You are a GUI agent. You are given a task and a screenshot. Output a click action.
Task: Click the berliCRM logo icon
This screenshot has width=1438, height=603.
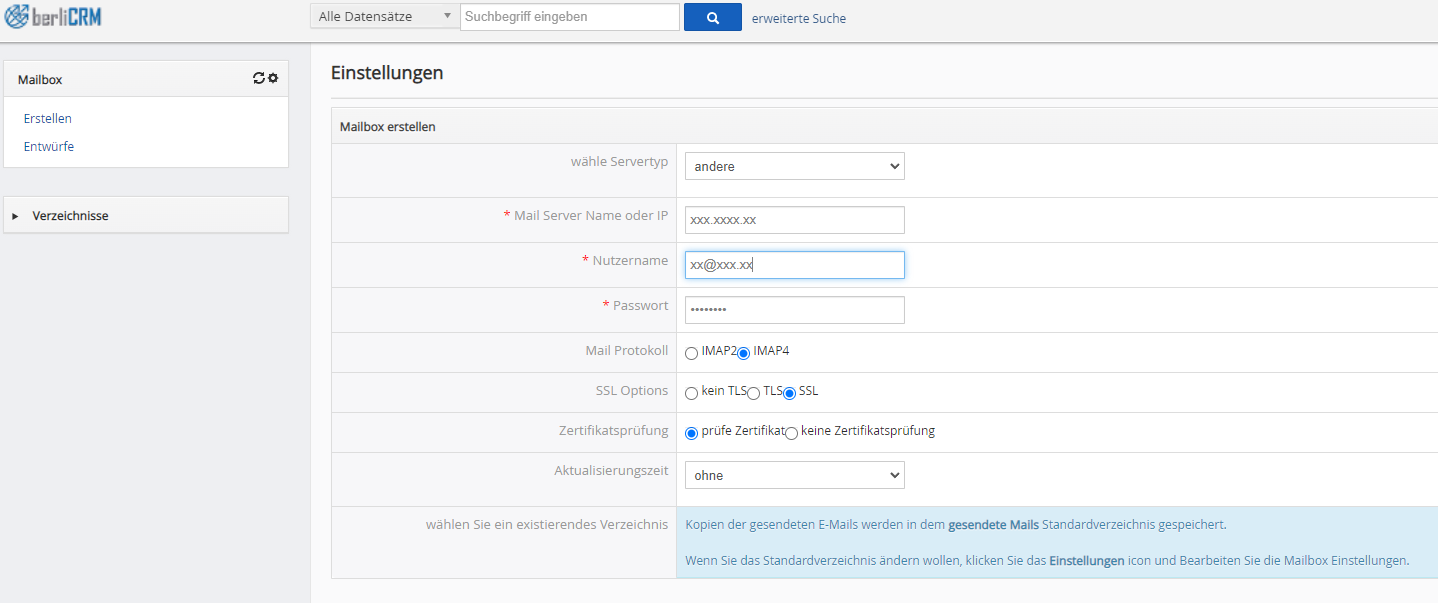(15, 16)
